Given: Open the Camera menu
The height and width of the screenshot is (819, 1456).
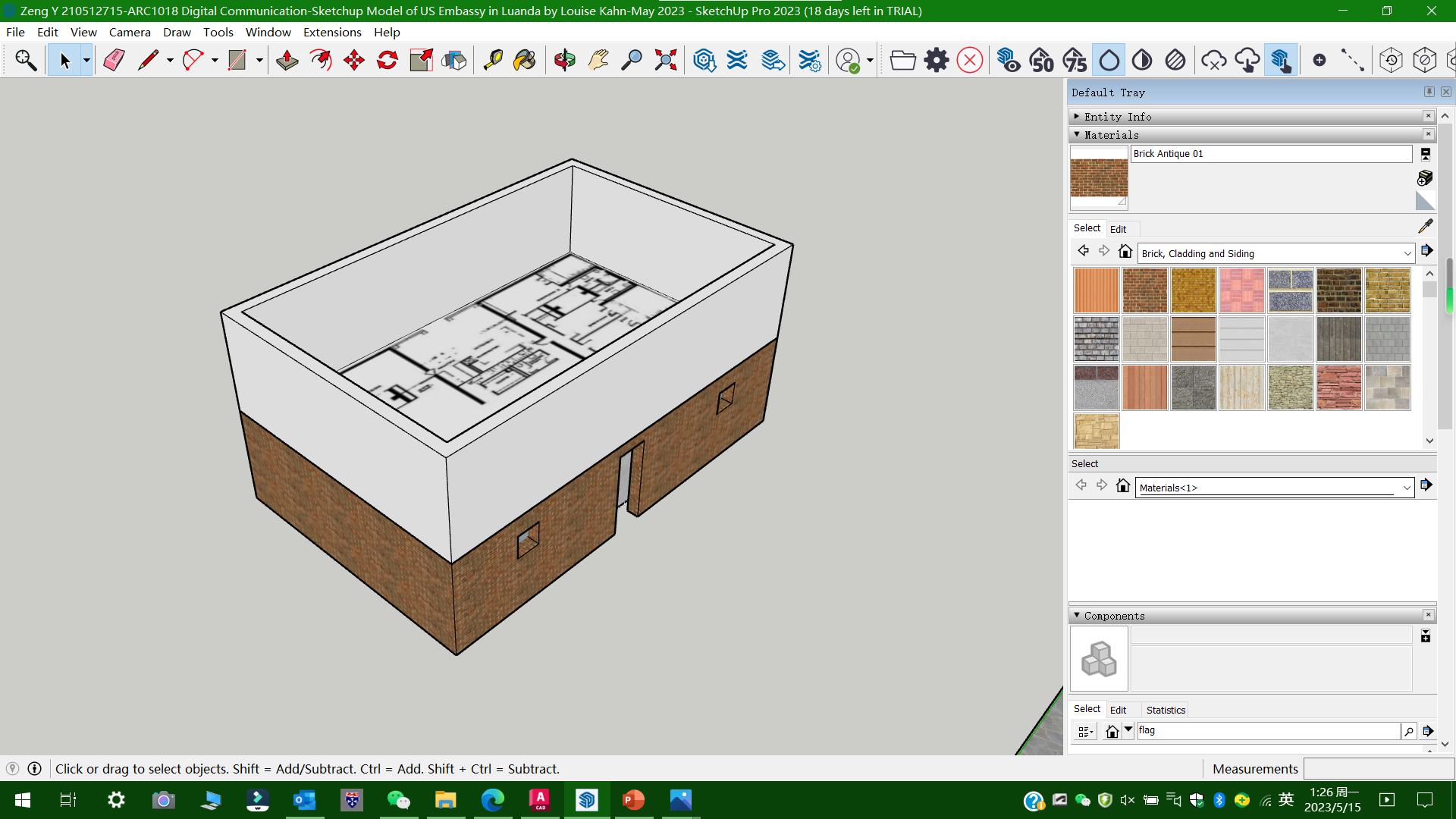Looking at the screenshot, I should pos(129,32).
